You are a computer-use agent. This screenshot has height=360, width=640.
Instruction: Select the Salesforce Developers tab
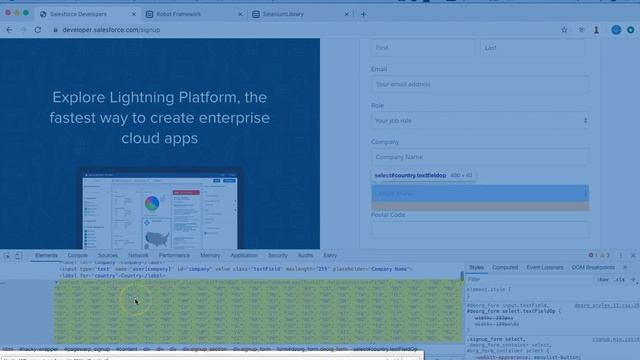coord(78,14)
